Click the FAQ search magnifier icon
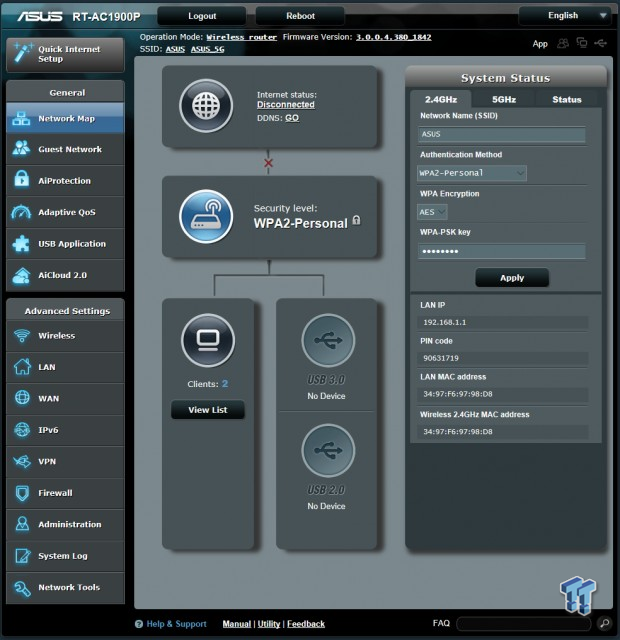The image size is (620, 640). pos(604,623)
